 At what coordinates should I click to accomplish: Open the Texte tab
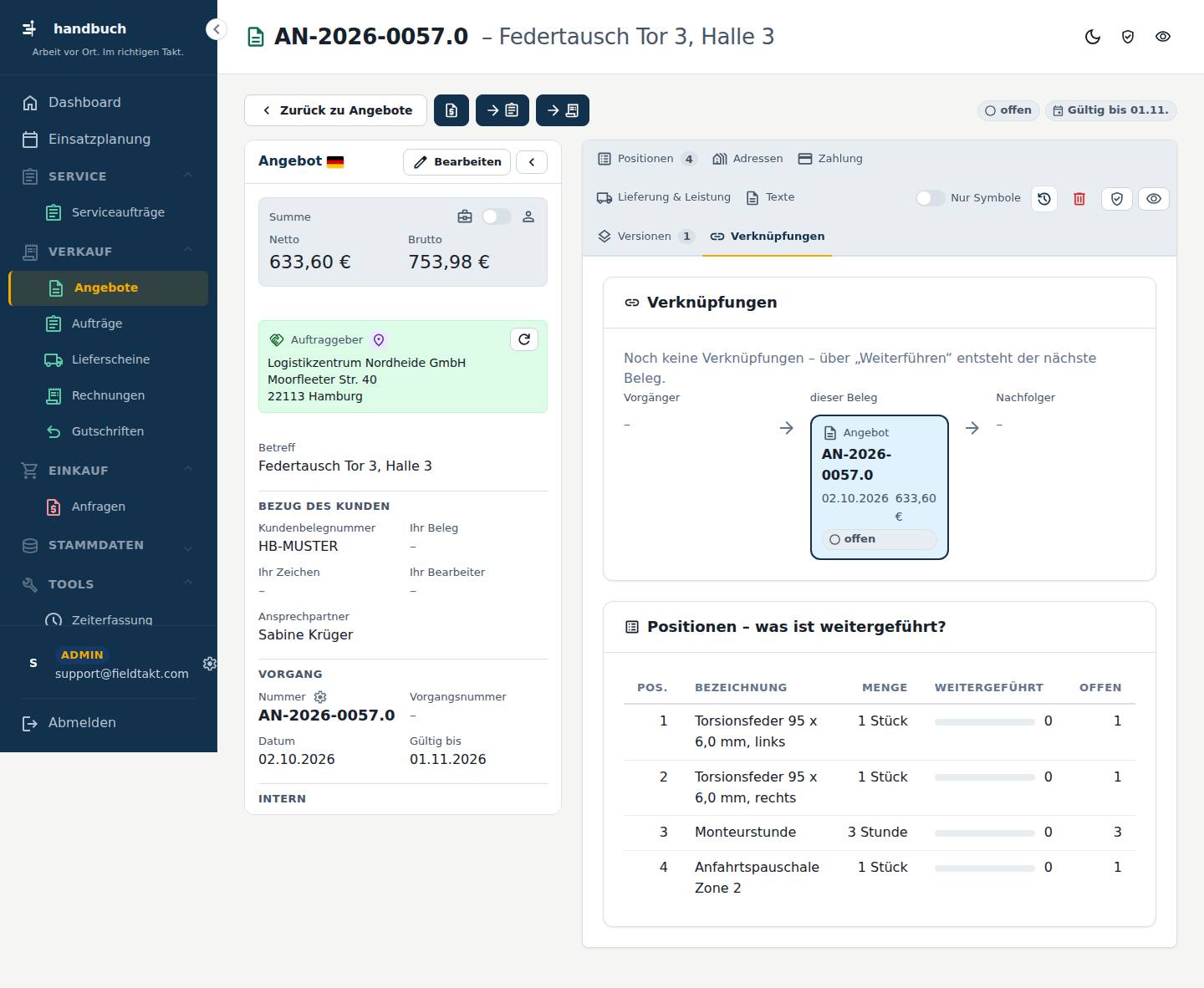click(x=770, y=197)
